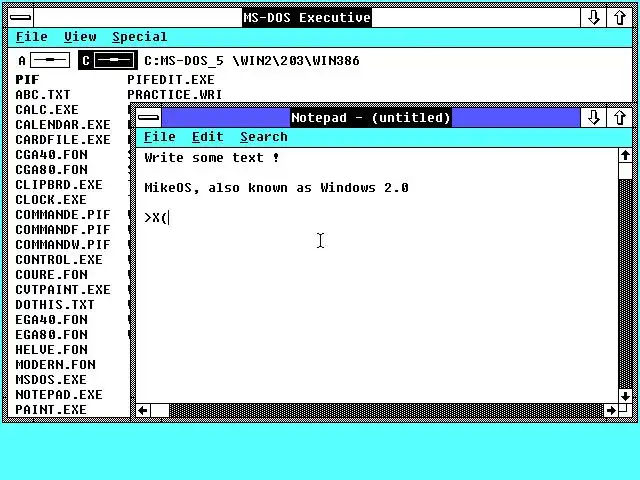Minimize MS-DOS Executive with down arrow
The image size is (640, 480).
point(593,18)
